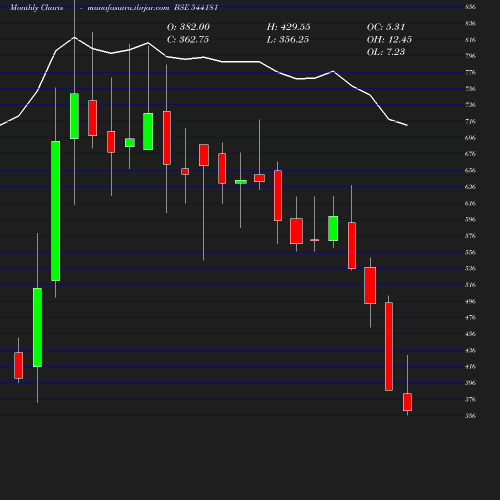Click the 536 price axis label
500x500 pixels.
coord(470,268)
